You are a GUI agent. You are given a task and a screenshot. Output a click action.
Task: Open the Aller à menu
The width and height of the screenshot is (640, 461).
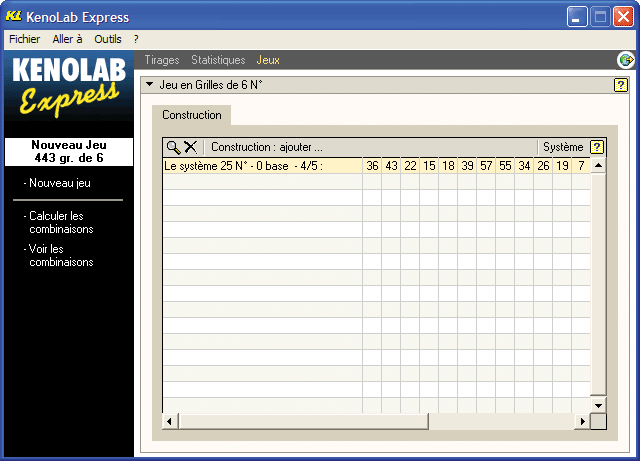pos(67,39)
